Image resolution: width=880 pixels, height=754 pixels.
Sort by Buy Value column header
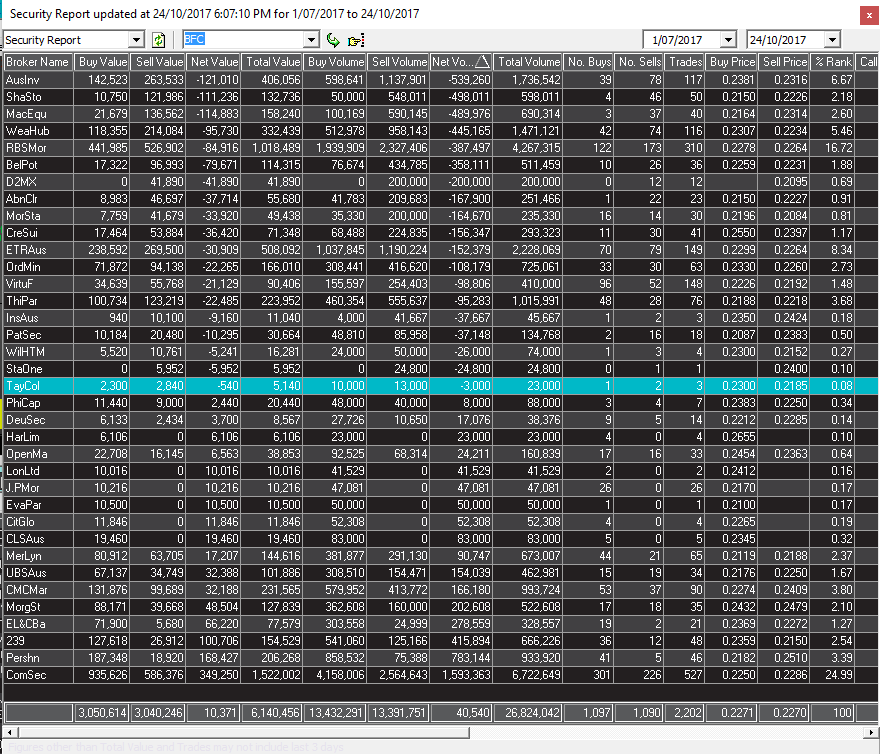[102, 62]
